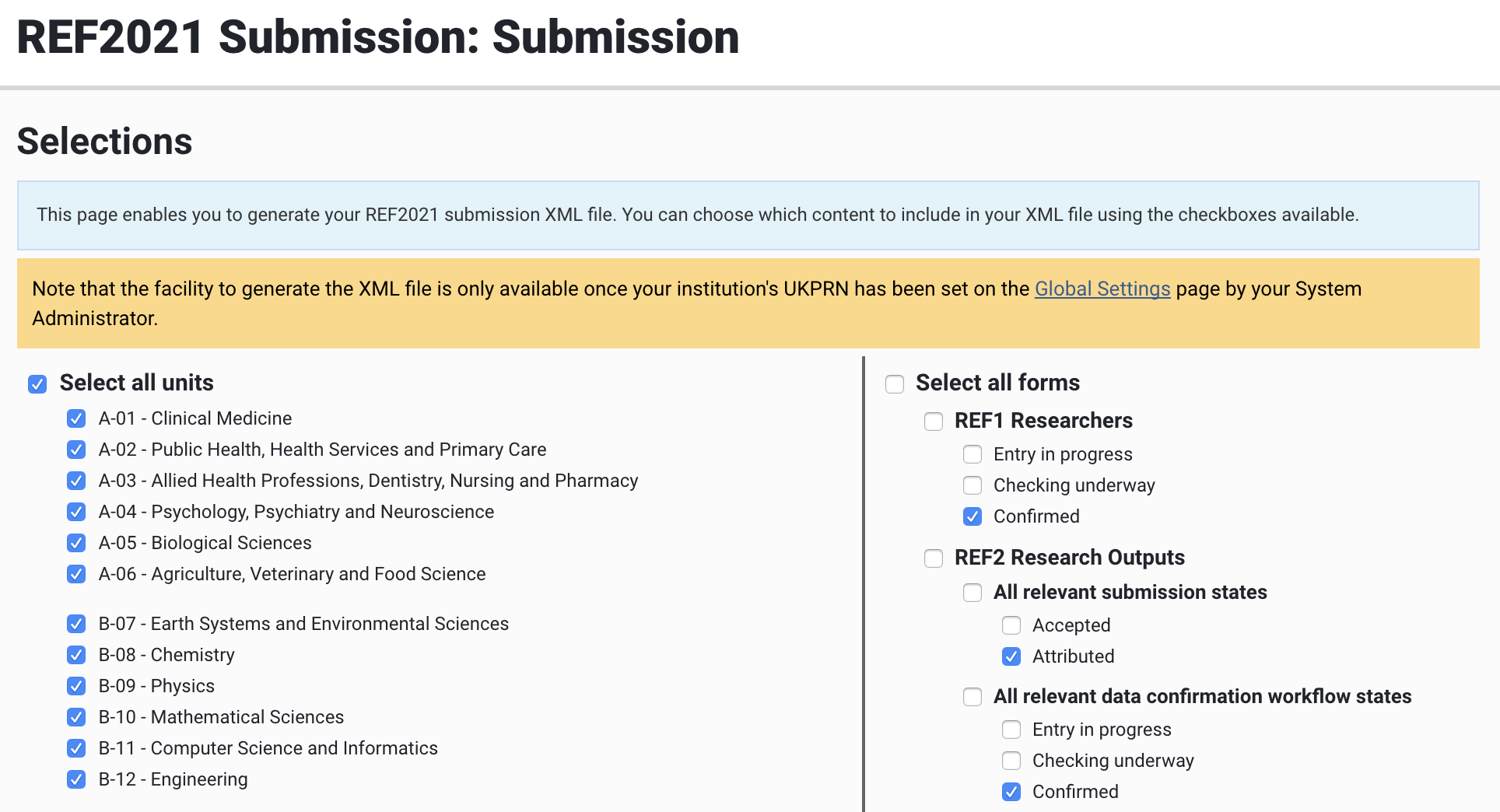Uncheck REF1 Confirmed checkbox
This screenshot has height=812, width=1500.
(x=973, y=516)
